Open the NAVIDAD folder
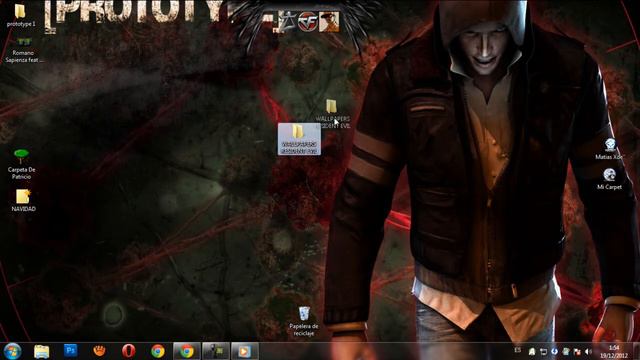Image resolution: width=640 pixels, height=360 pixels. point(23,200)
